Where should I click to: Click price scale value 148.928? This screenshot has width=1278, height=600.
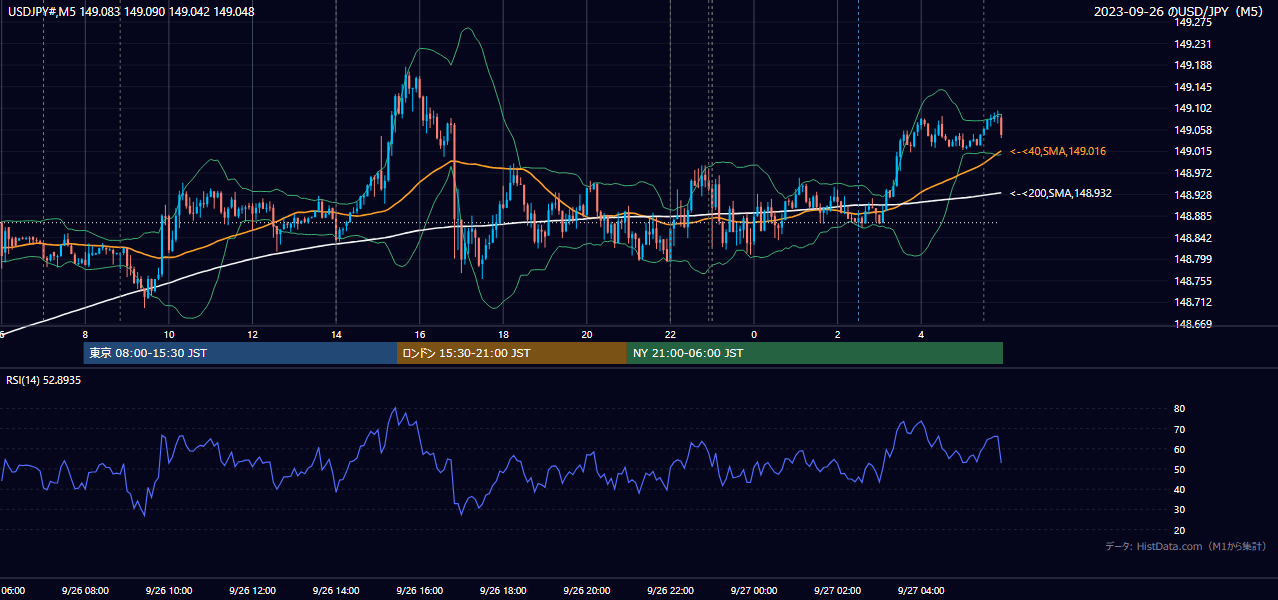[x=1194, y=195]
